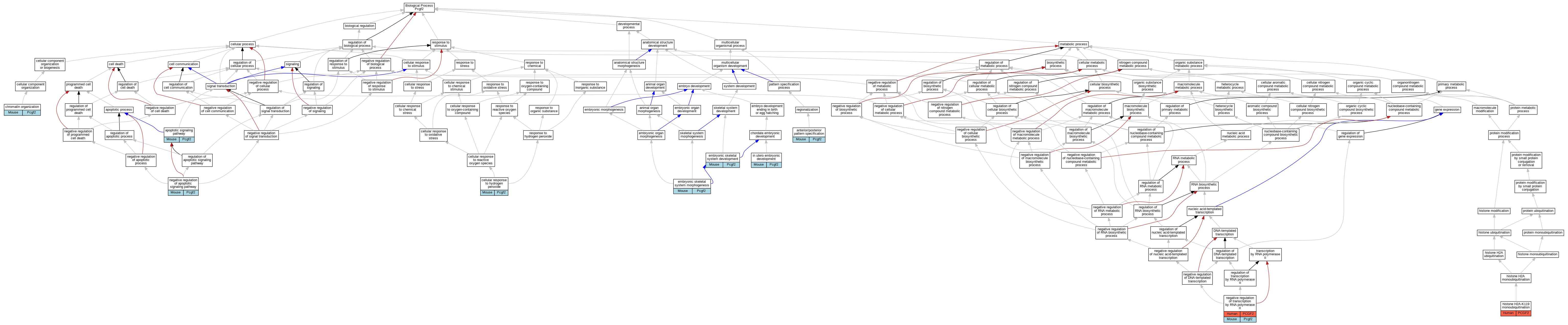This screenshot has height=325, width=1568.
Task: Click the 'metabolic process' node
Action: pyautogui.click(x=1073, y=44)
